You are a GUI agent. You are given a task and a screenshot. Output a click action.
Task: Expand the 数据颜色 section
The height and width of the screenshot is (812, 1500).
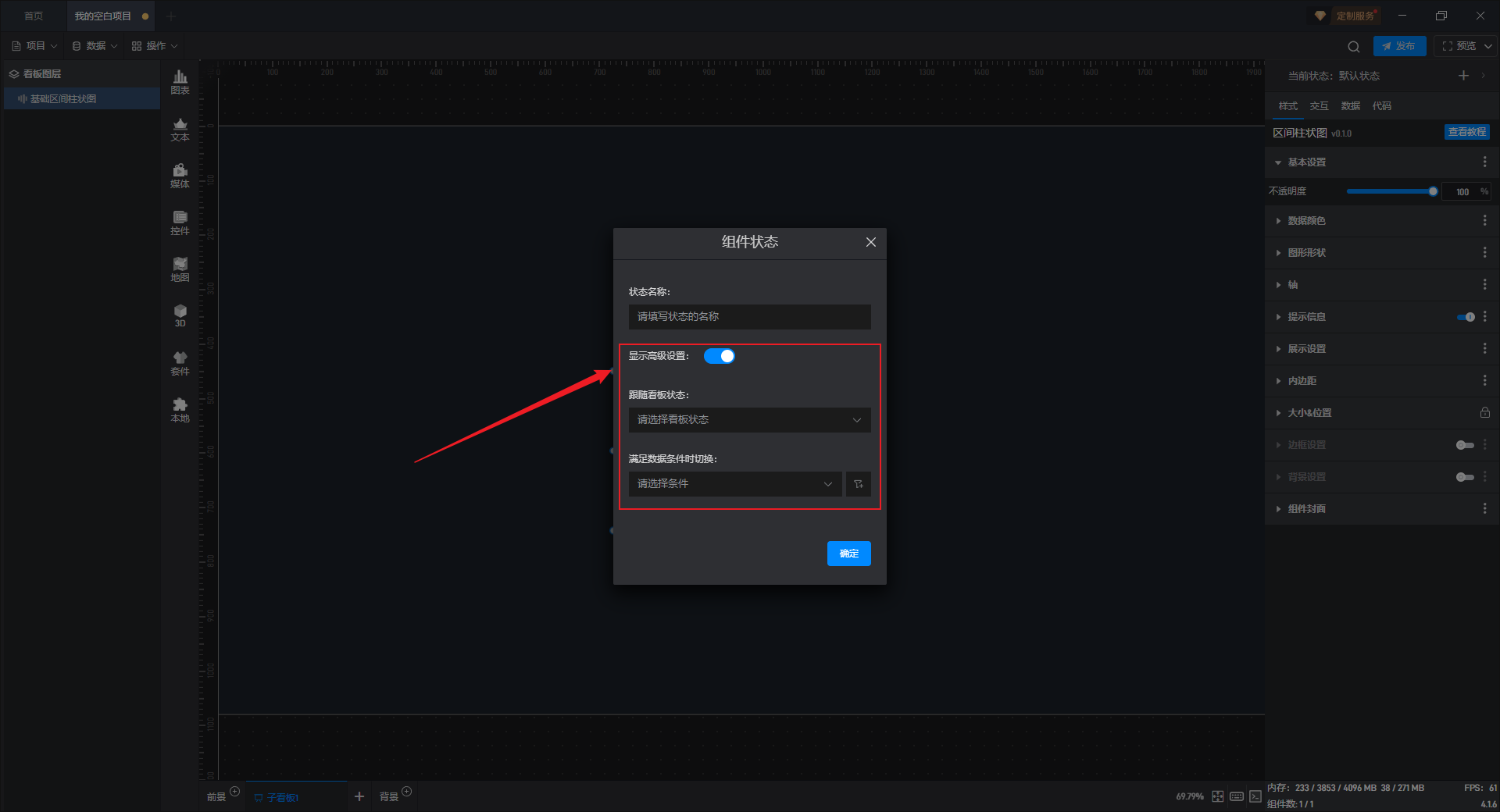(x=1278, y=221)
